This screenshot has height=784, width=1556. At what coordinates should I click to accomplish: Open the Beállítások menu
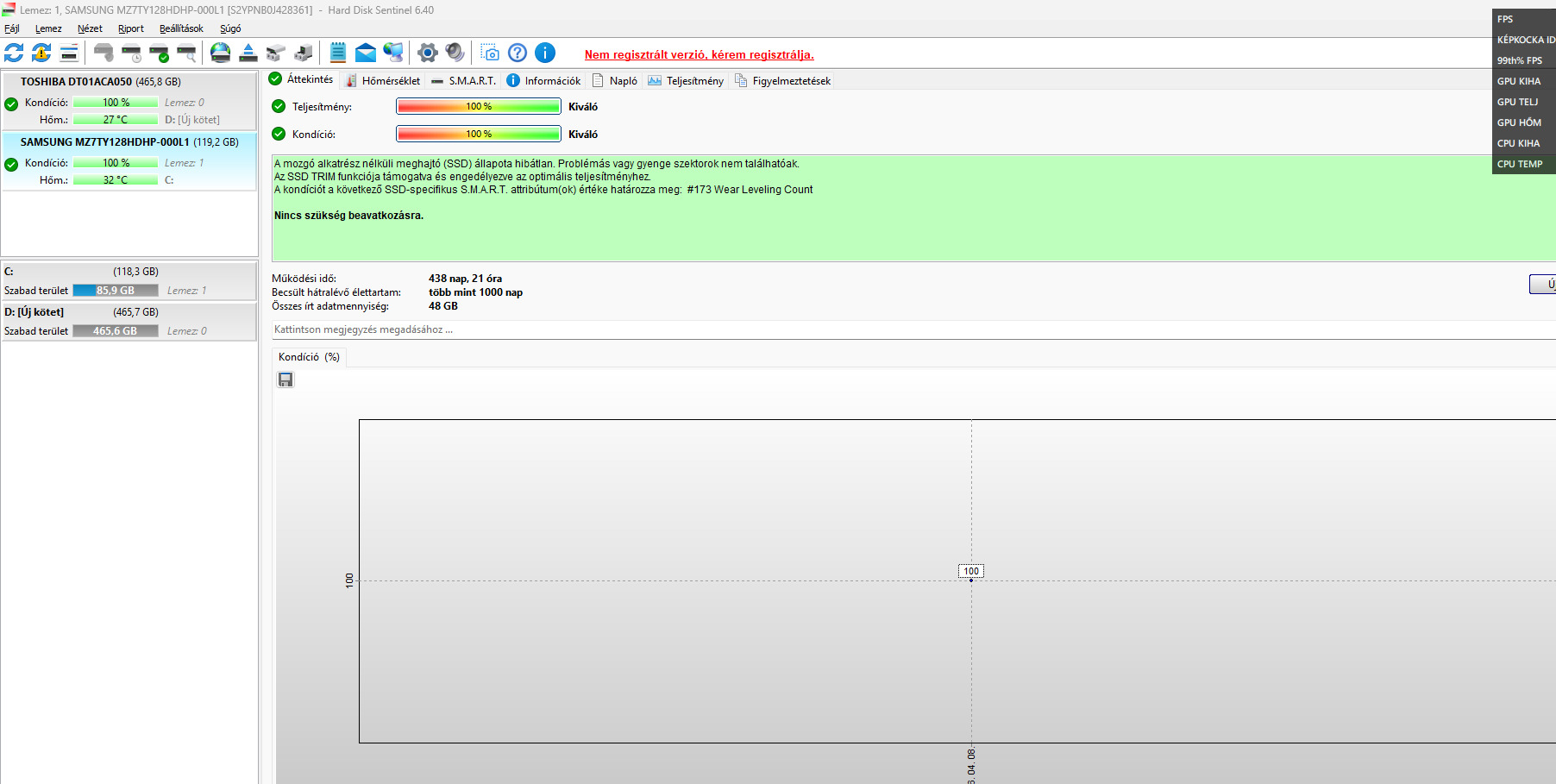pos(181,28)
